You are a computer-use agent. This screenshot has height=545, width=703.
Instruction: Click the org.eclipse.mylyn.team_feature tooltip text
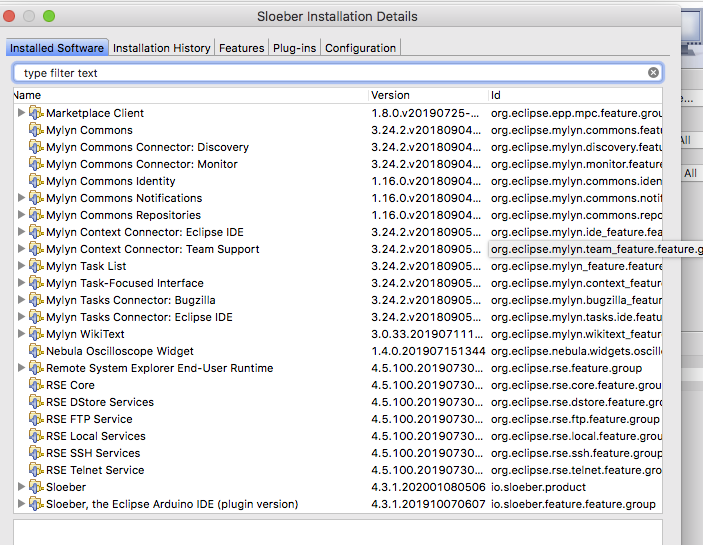click(596, 249)
